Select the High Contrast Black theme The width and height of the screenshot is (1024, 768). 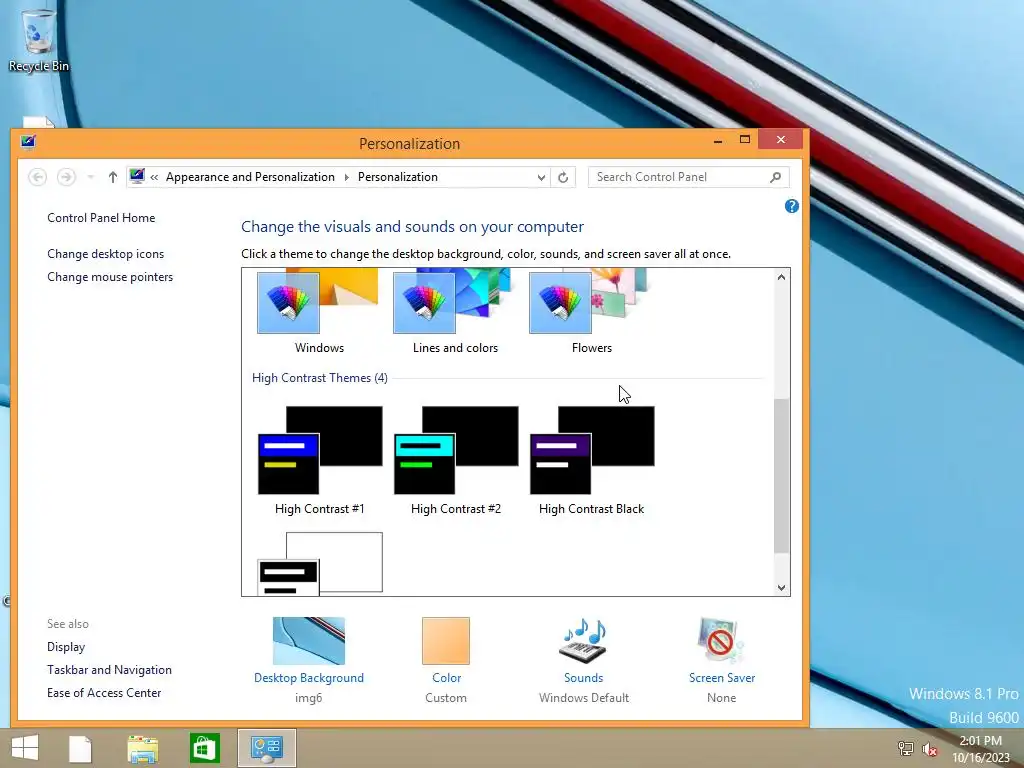click(592, 461)
